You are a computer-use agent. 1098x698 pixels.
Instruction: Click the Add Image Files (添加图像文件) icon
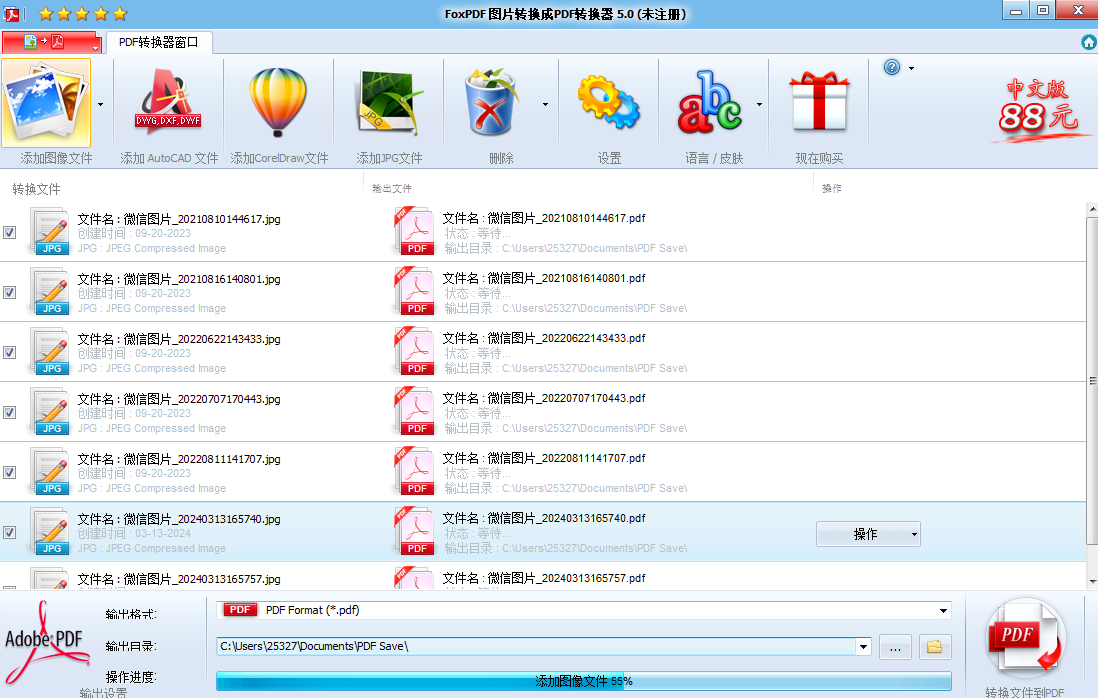pyautogui.click(x=46, y=103)
